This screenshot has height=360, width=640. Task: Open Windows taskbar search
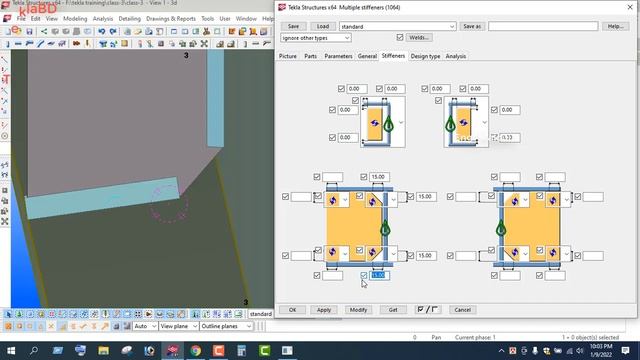tap(34, 351)
